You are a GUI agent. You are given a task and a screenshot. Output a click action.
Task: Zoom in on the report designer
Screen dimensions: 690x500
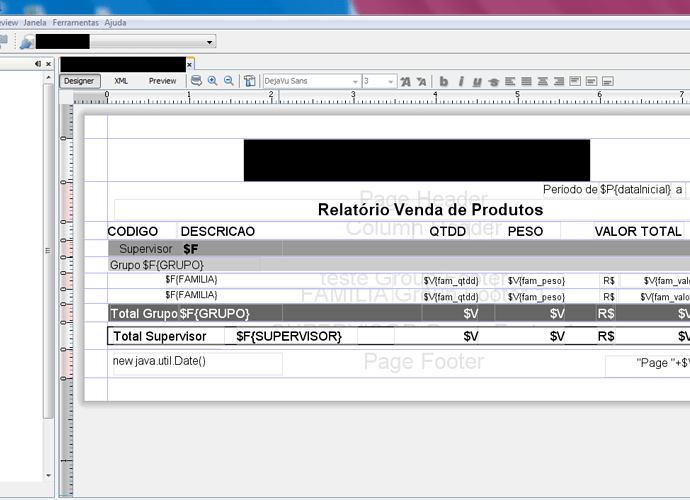pyautogui.click(x=213, y=81)
